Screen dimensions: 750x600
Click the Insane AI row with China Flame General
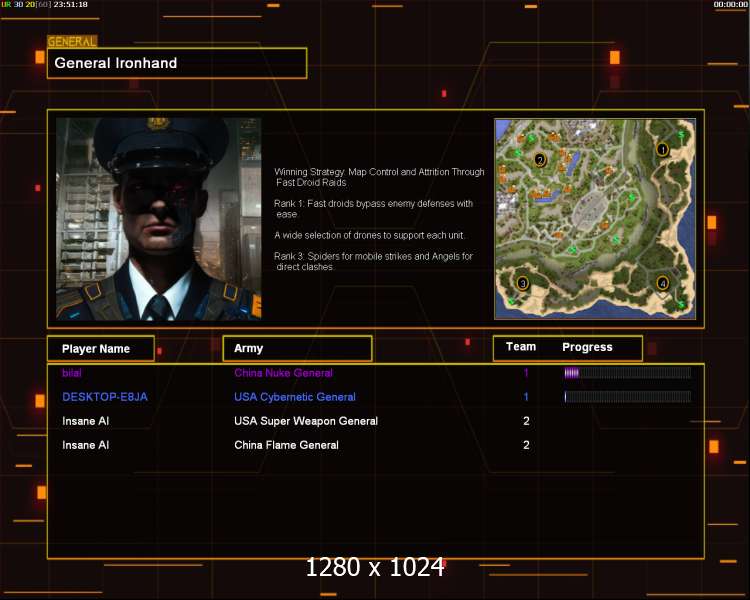click(375, 445)
